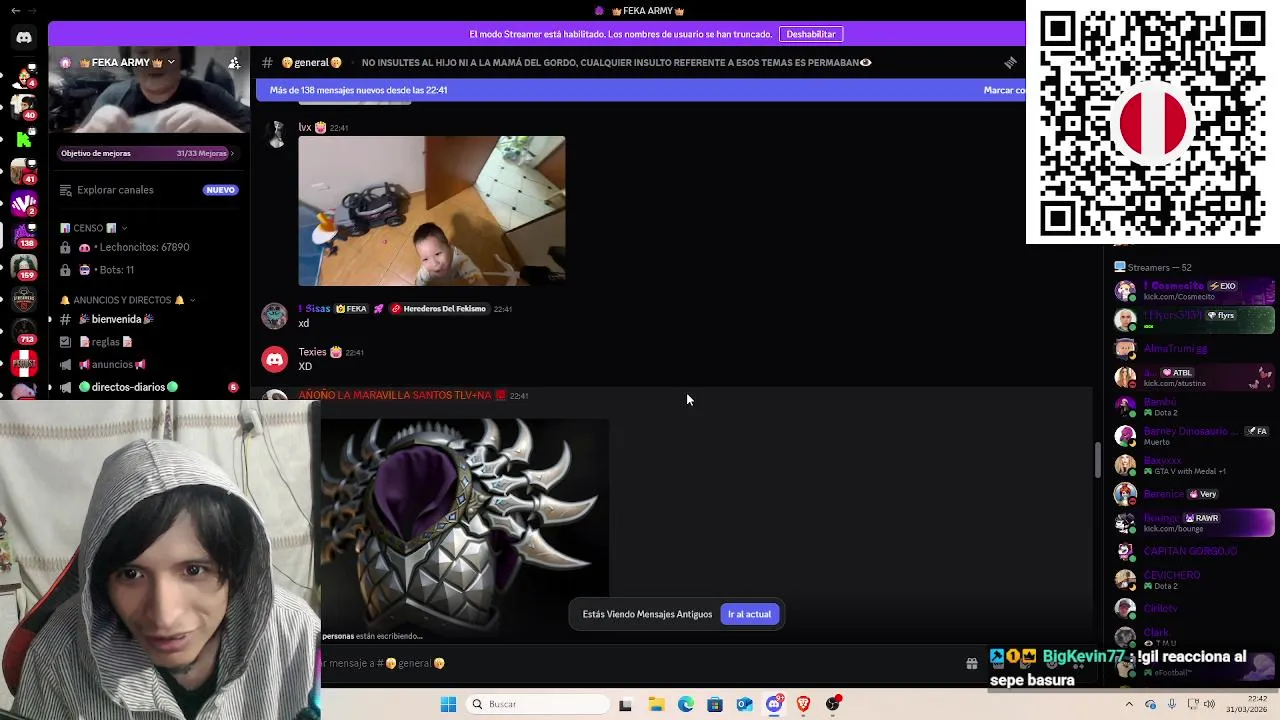Open Windows Start menu
Screen dimensions: 1280x720
click(448, 704)
